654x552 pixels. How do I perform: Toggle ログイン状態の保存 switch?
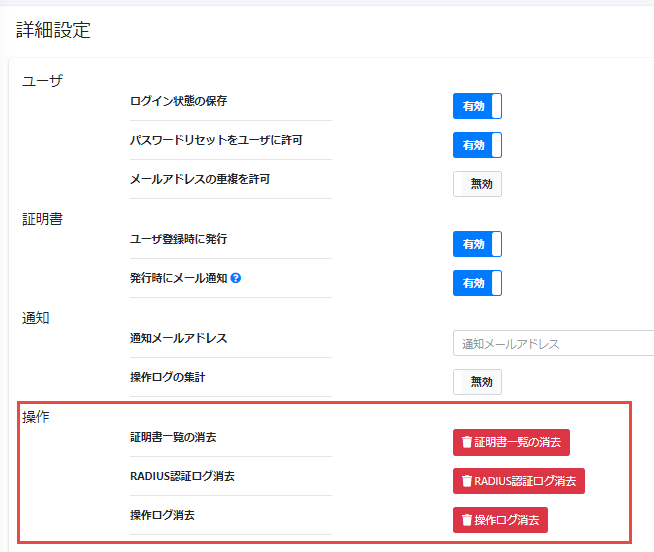(x=477, y=107)
